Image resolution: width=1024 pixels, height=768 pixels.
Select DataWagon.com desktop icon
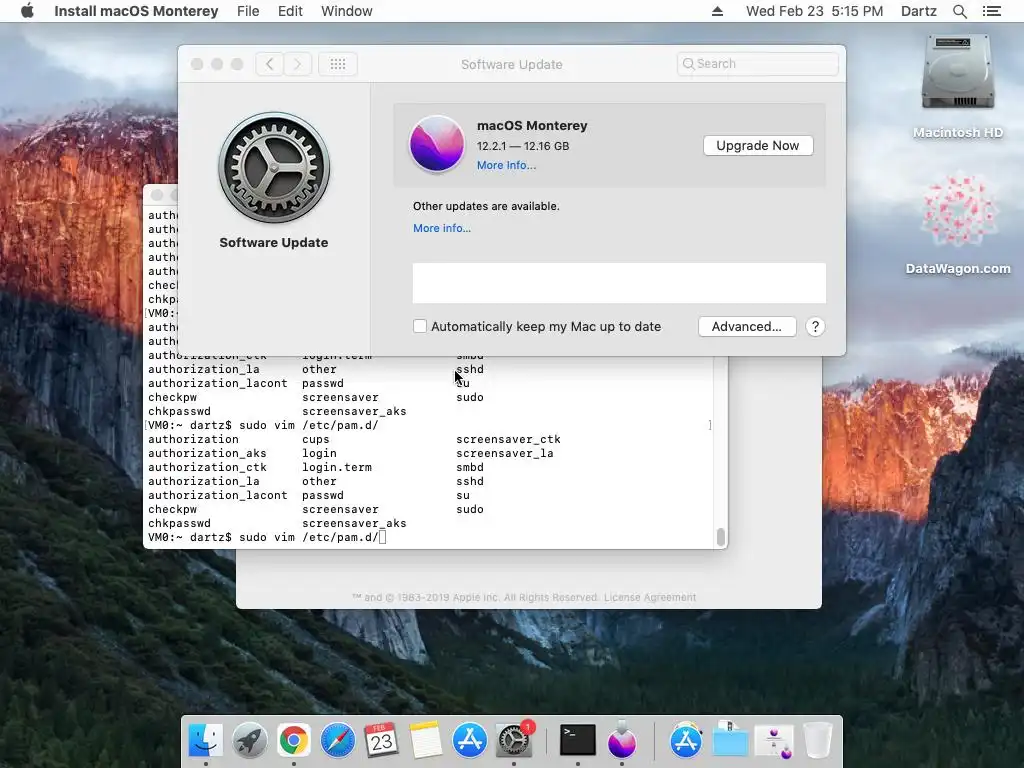(959, 210)
